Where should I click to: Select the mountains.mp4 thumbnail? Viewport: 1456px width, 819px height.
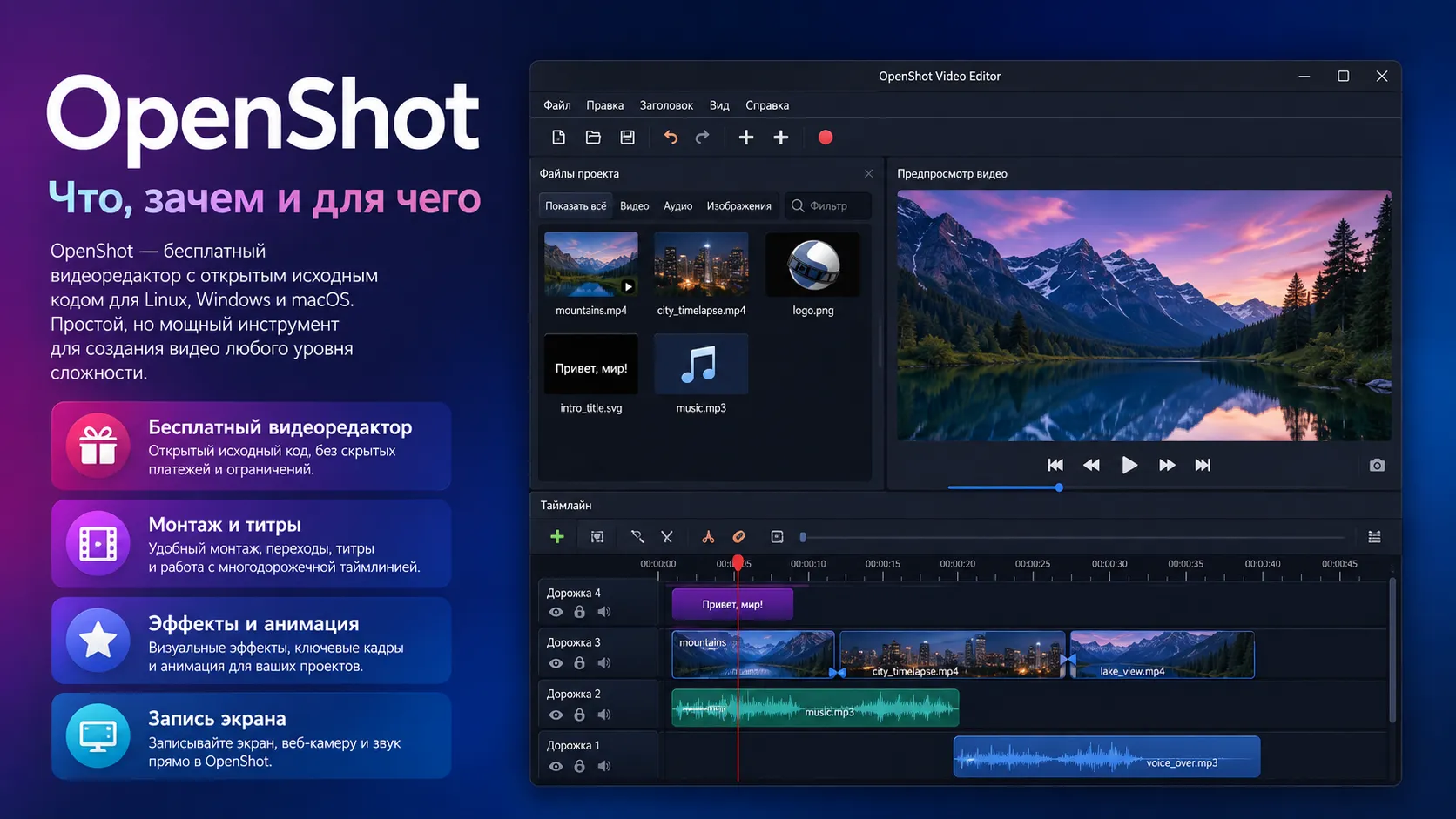click(x=591, y=265)
